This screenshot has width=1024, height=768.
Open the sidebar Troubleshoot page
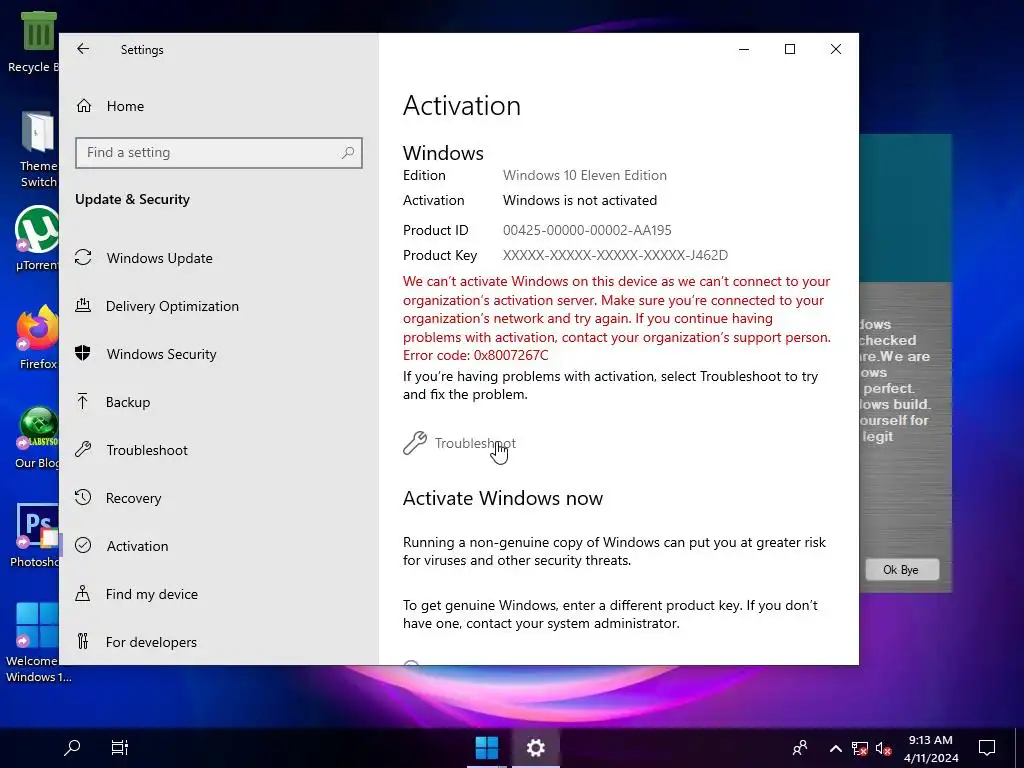click(x=147, y=450)
